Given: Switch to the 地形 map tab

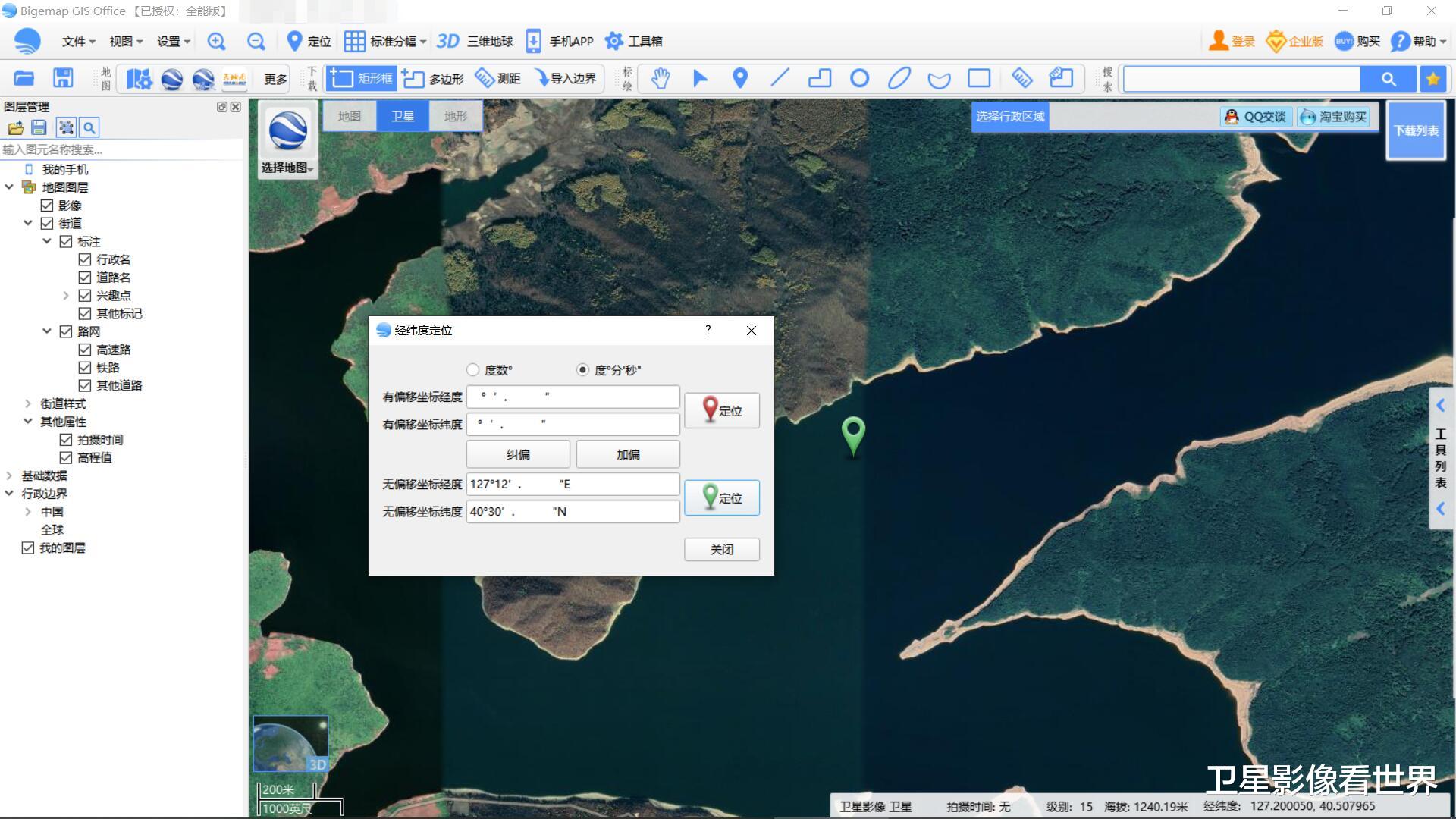Looking at the screenshot, I should click(x=456, y=116).
